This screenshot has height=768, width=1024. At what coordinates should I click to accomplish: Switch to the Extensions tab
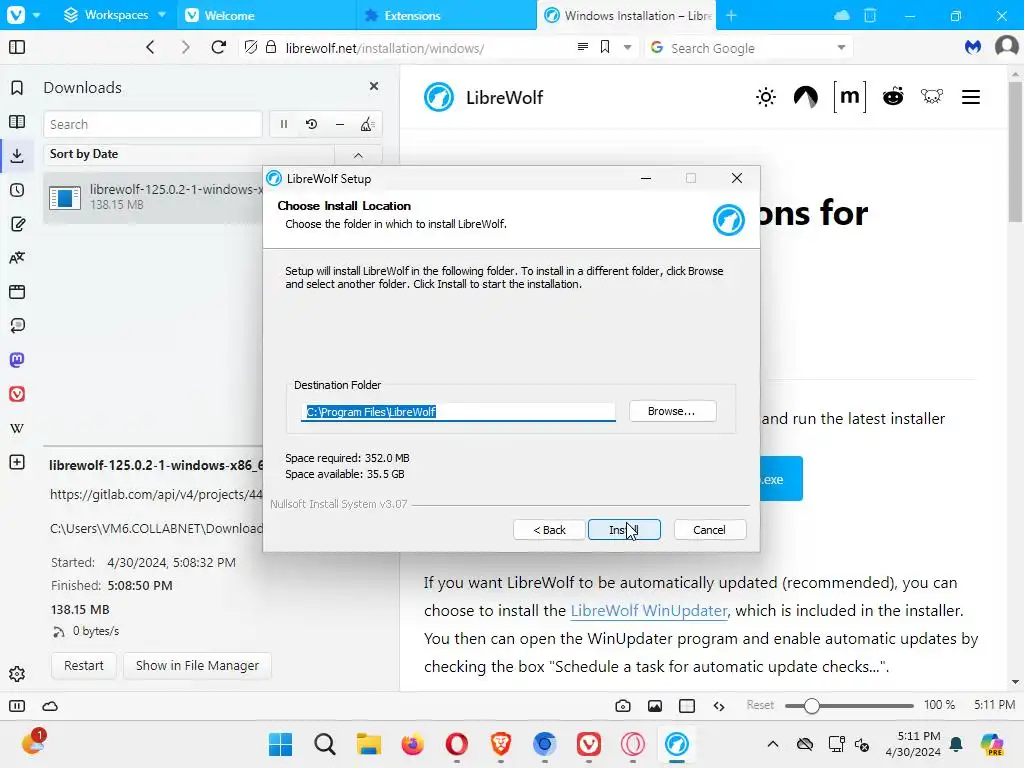pyautogui.click(x=446, y=15)
